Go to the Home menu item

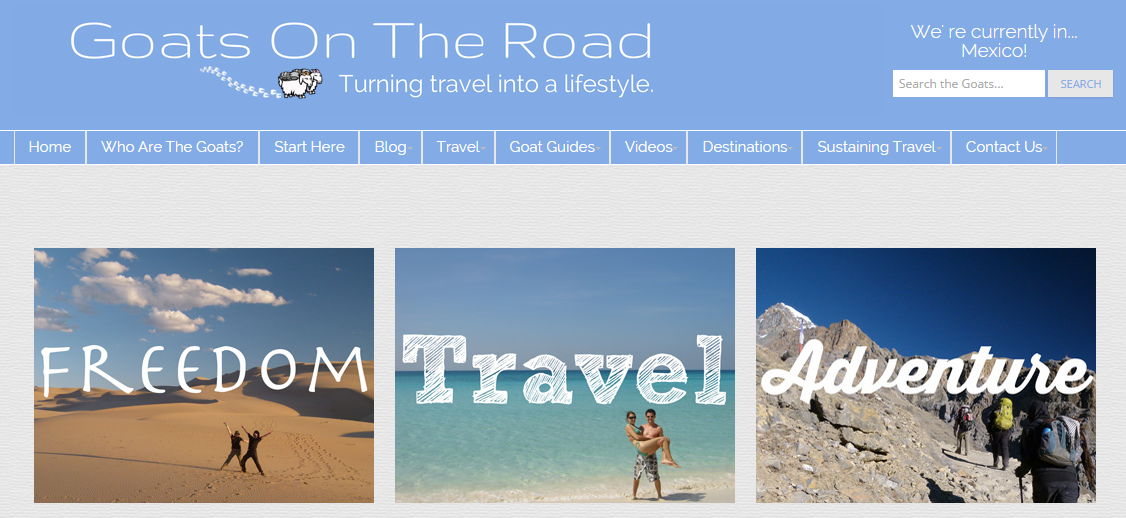50,147
